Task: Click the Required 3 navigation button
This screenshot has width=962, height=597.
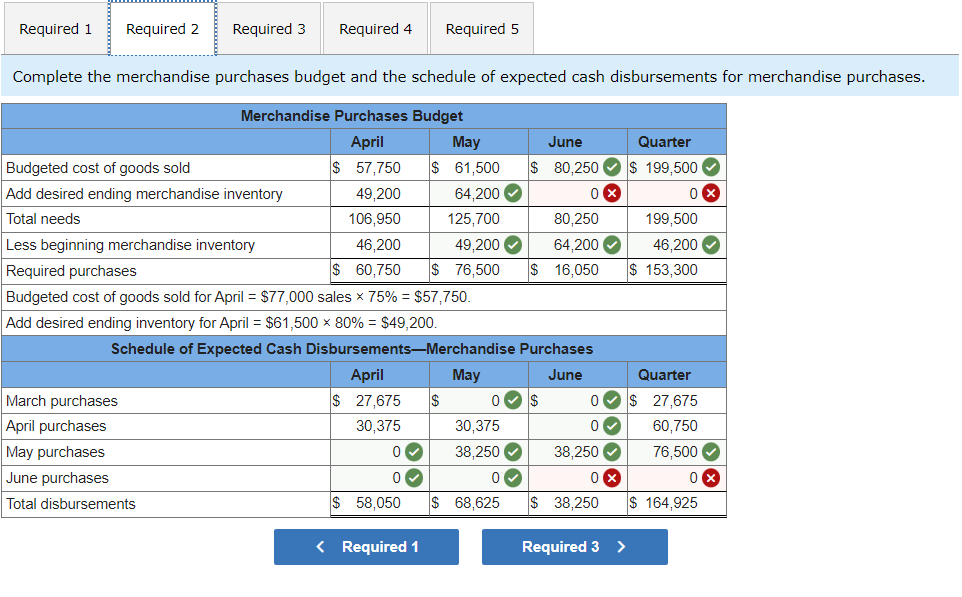Action: coord(574,547)
